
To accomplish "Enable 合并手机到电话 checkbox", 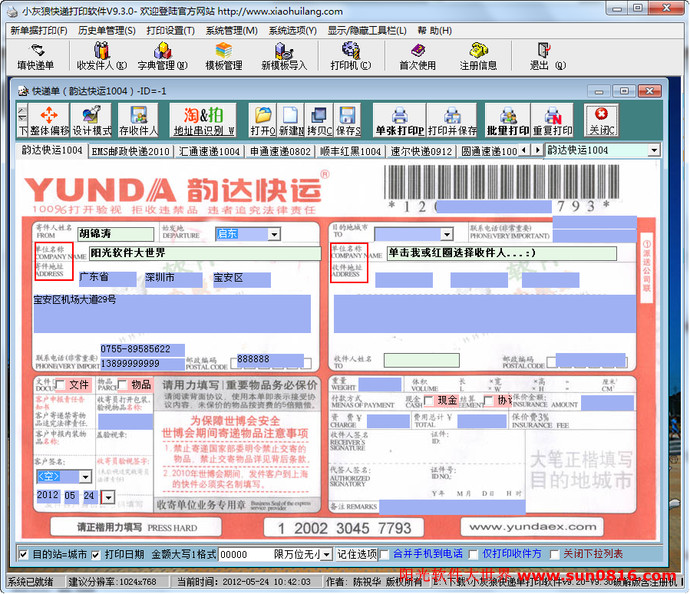I will (384, 555).
